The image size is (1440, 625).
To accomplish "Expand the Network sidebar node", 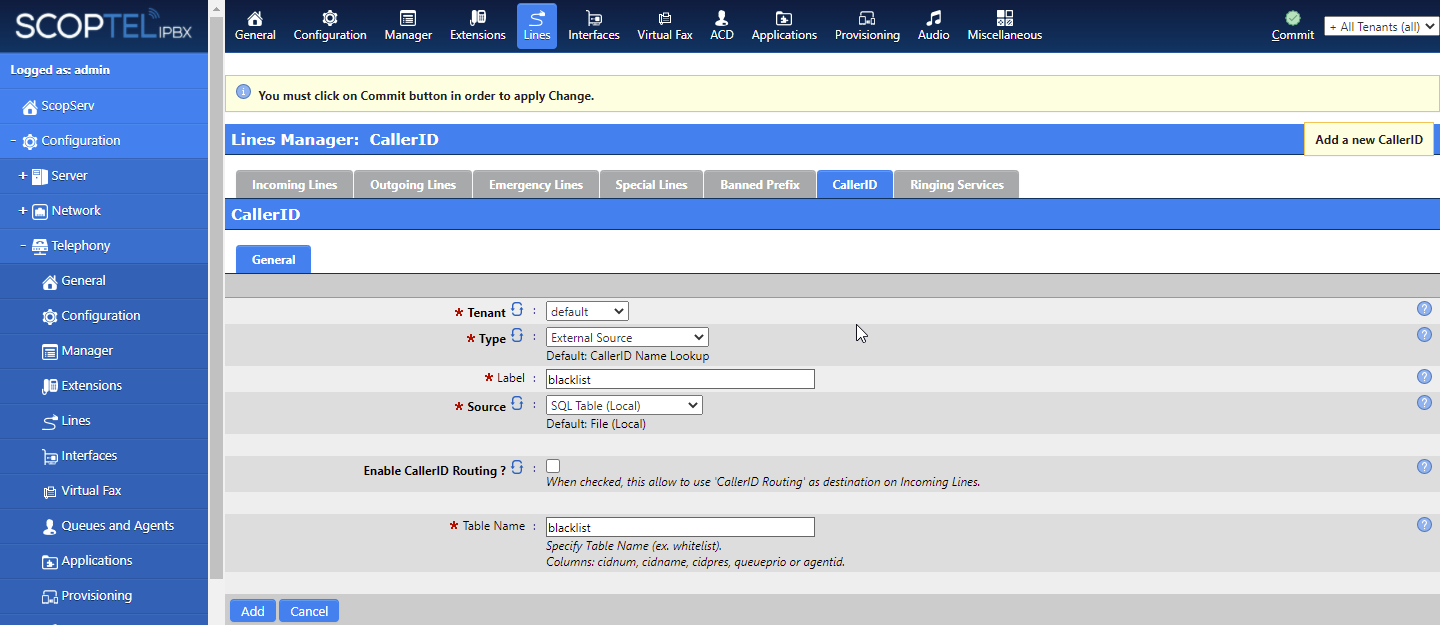I will pos(23,211).
